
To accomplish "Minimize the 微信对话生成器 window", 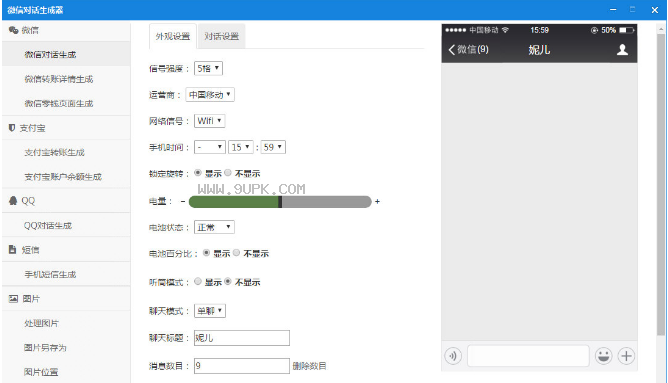I will (x=613, y=10).
